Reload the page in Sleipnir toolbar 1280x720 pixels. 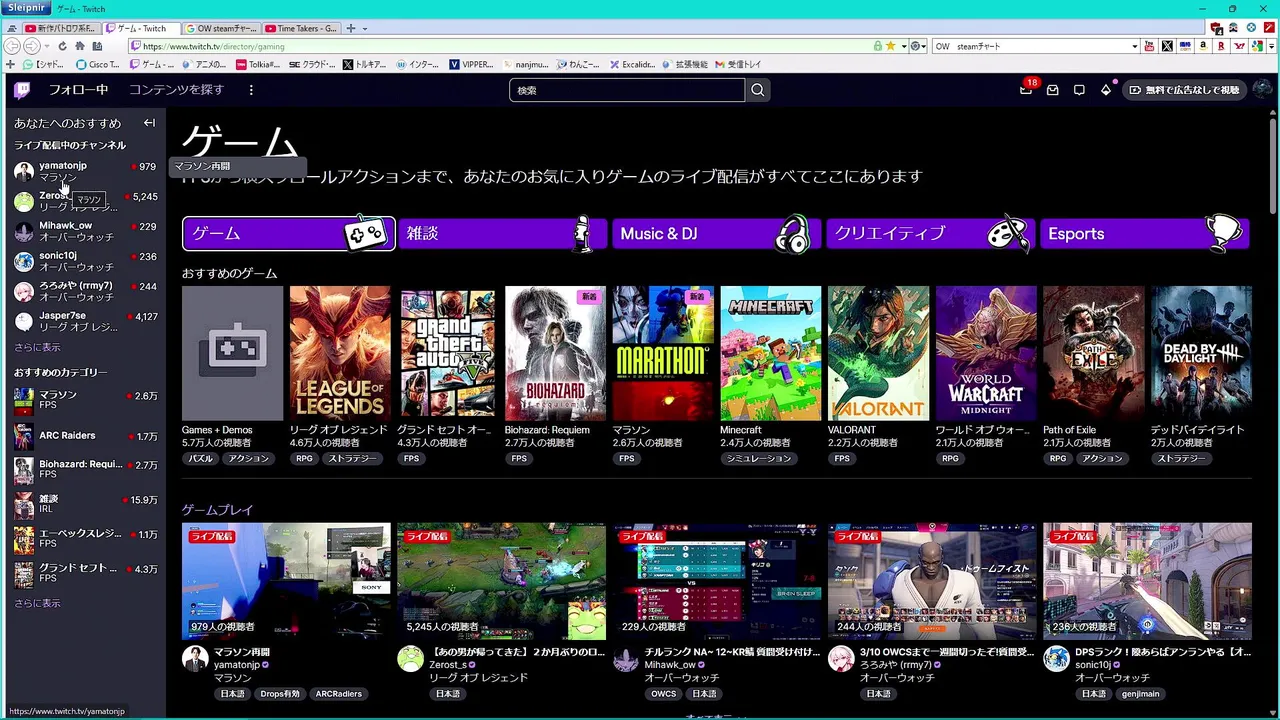[62, 46]
